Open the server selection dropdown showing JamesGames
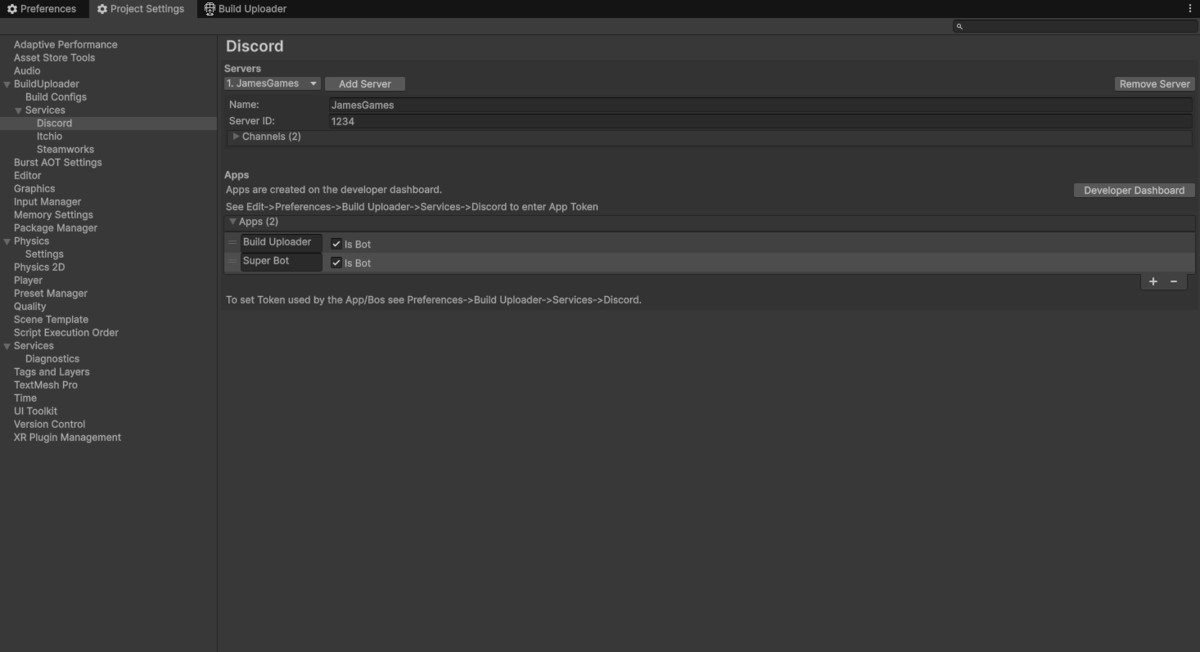This screenshot has height=652, width=1200. (x=272, y=83)
